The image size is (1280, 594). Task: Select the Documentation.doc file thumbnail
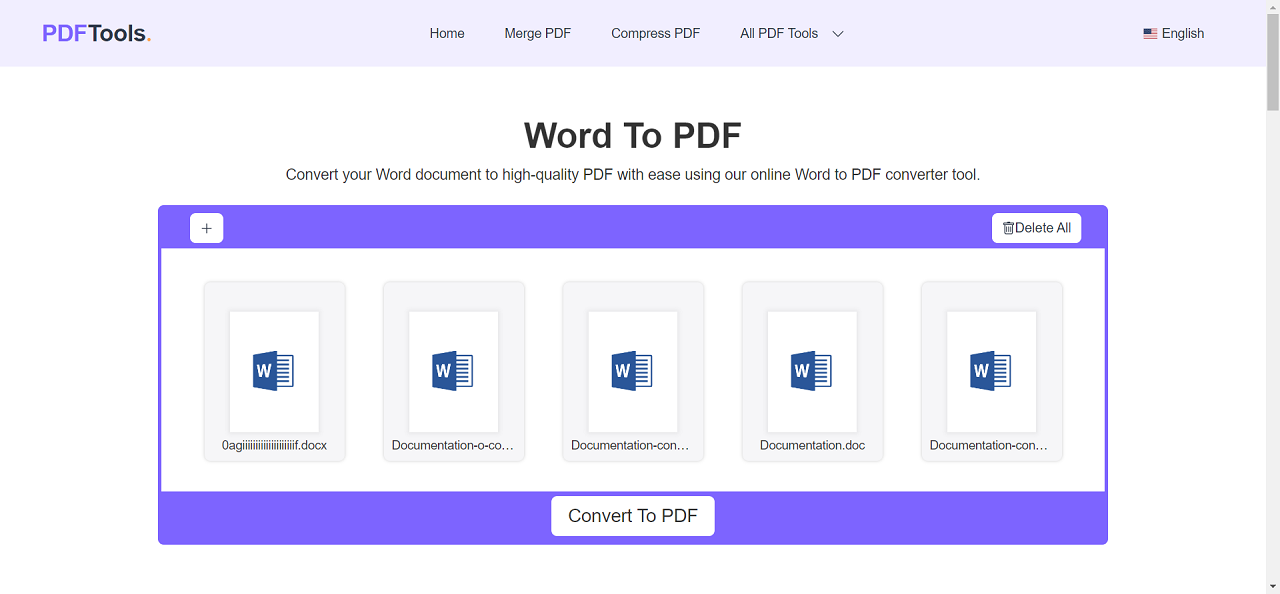(x=812, y=372)
